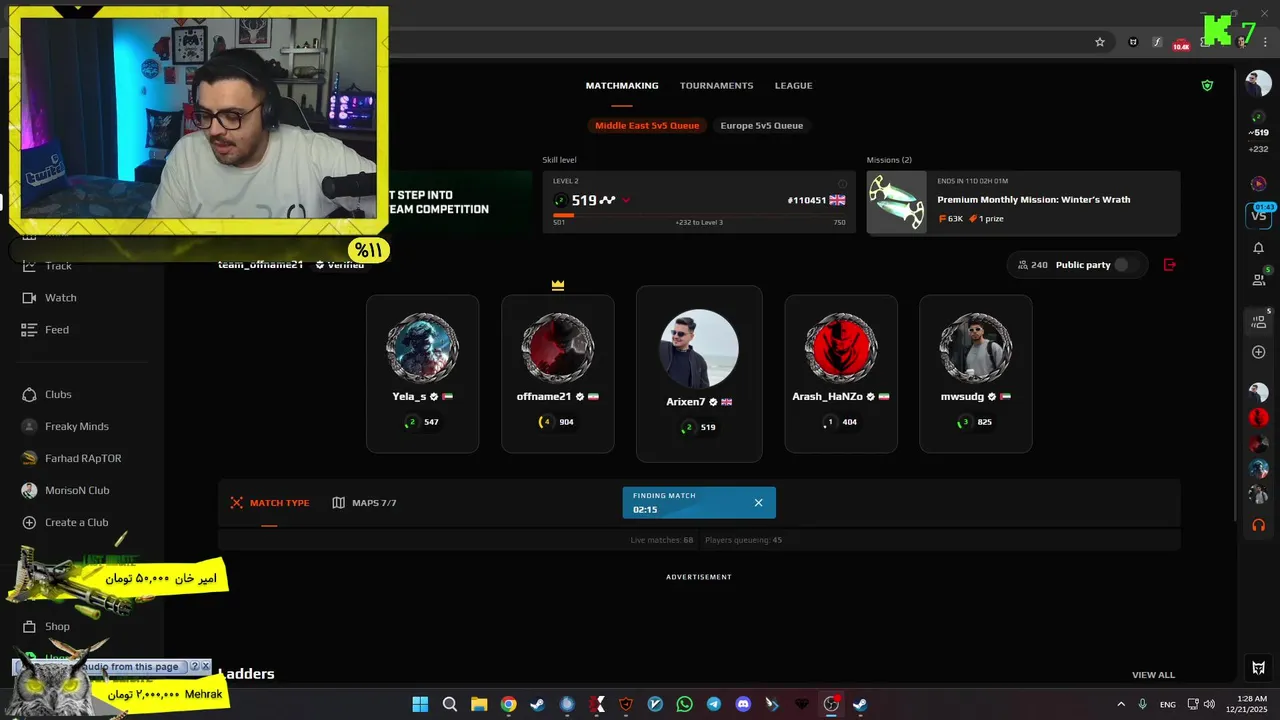This screenshot has height=720, width=1280.
Task: Open the Maps 7/7 selector
Action: (365, 503)
